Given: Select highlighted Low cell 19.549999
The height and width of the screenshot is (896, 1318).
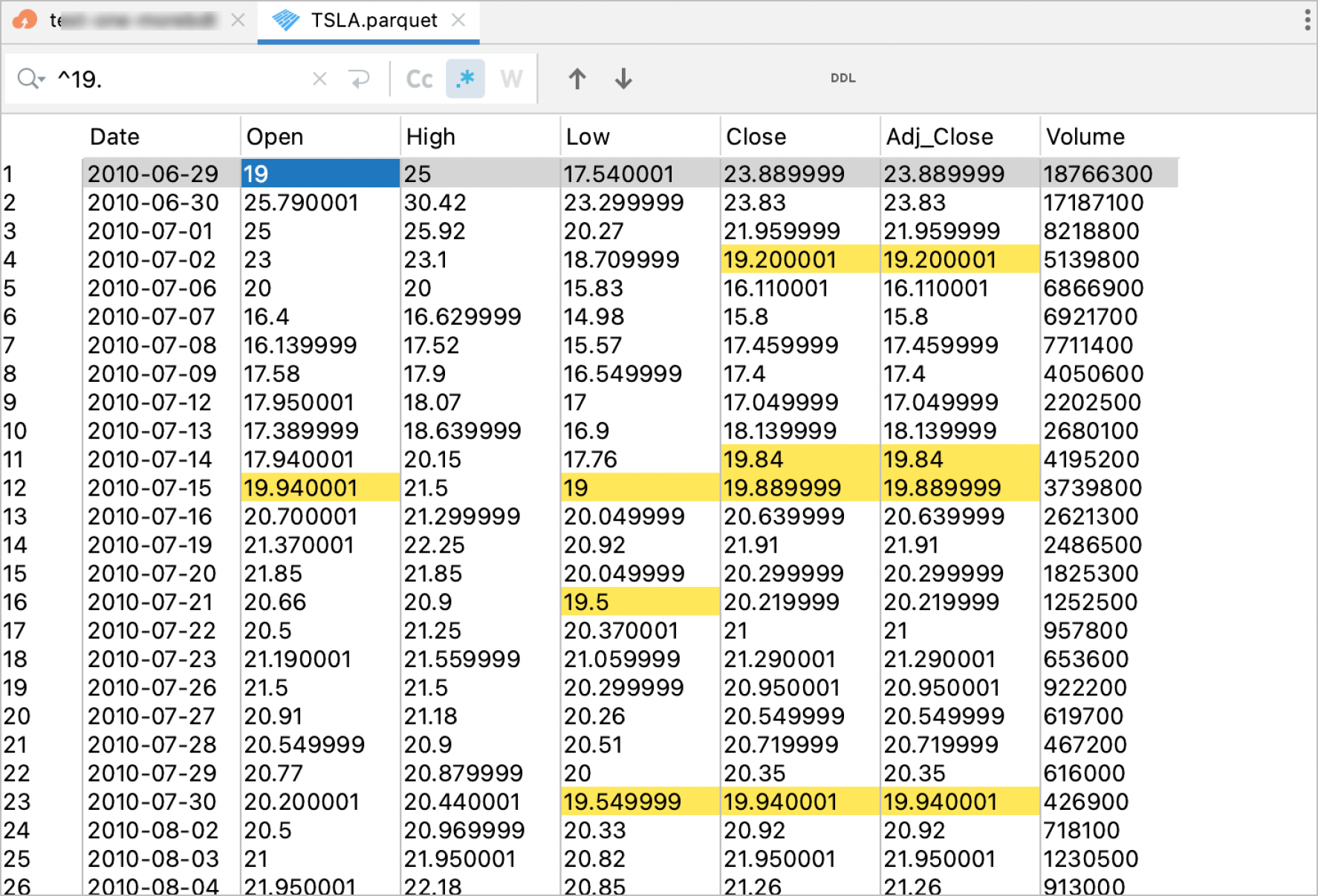Looking at the screenshot, I should (x=640, y=802).
